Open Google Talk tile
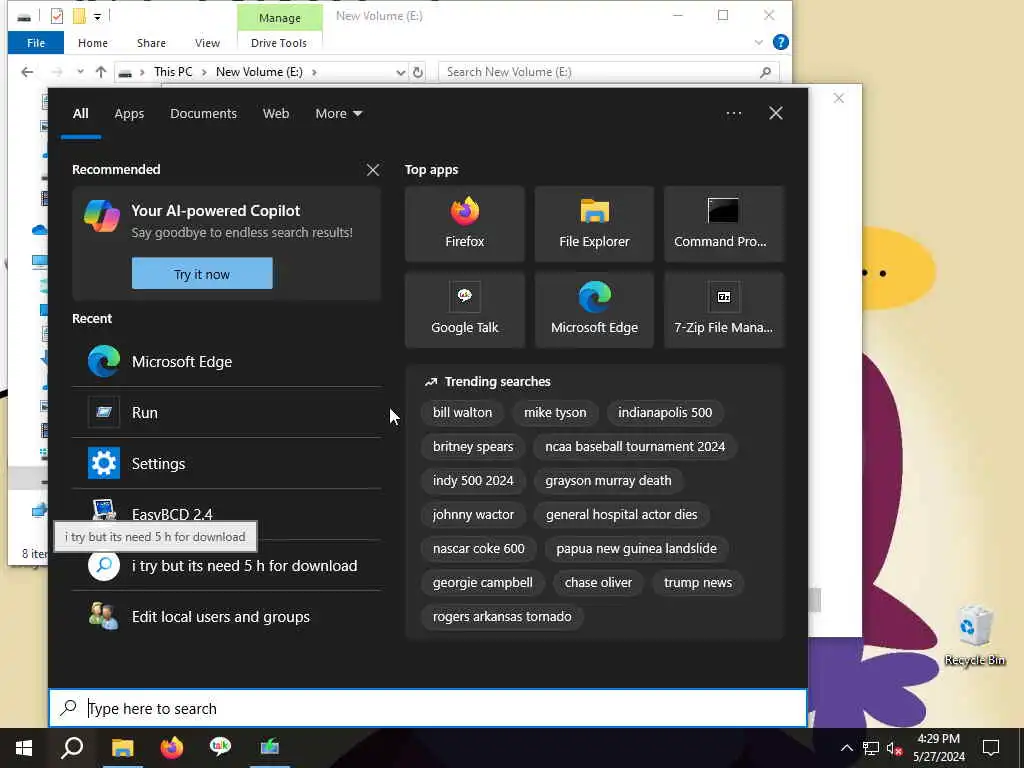The image size is (1024, 768). [x=464, y=310]
